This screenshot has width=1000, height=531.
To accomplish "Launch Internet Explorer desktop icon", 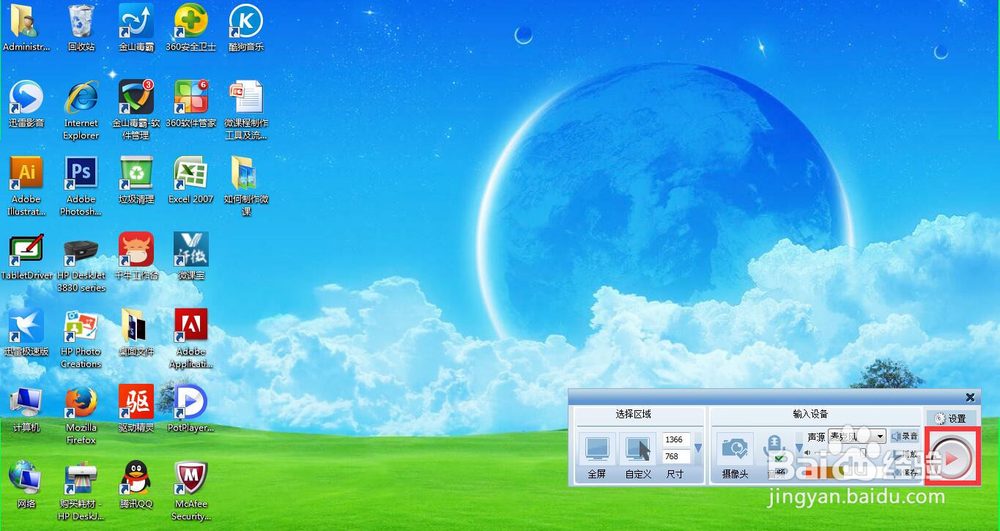I will click(x=81, y=110).
